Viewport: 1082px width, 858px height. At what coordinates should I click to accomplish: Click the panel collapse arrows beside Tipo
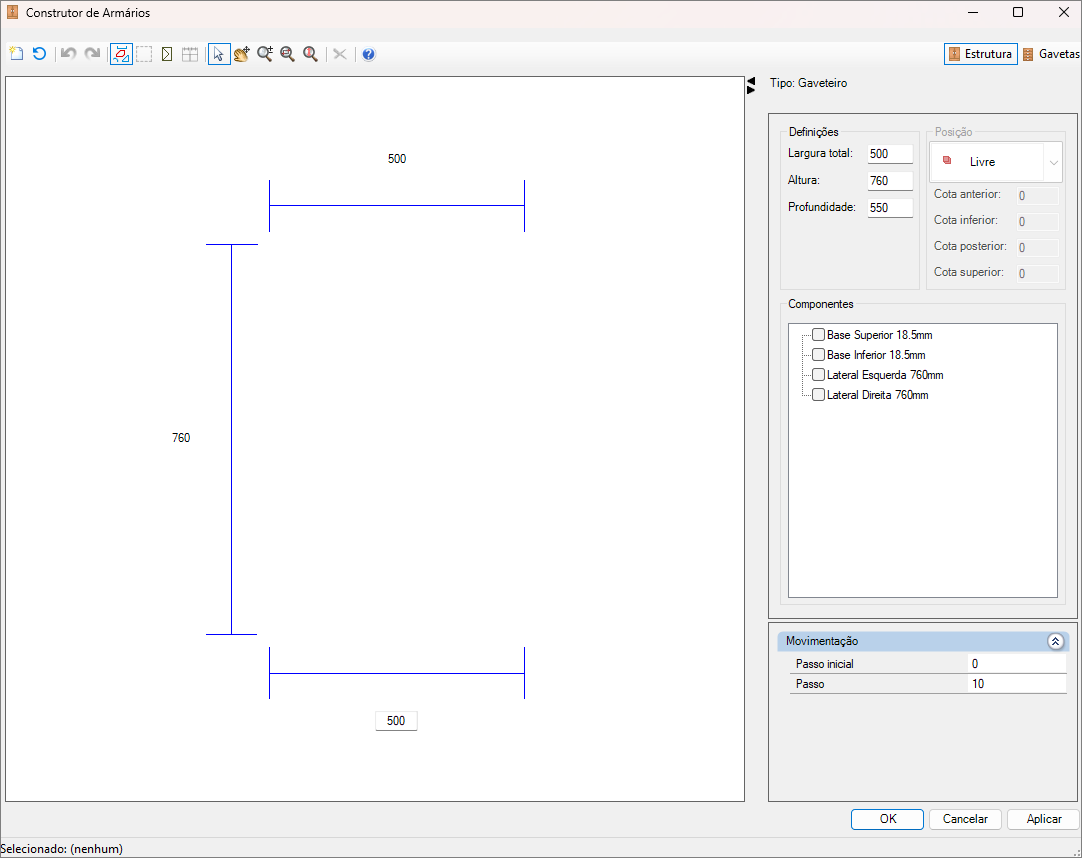(751, 85)
